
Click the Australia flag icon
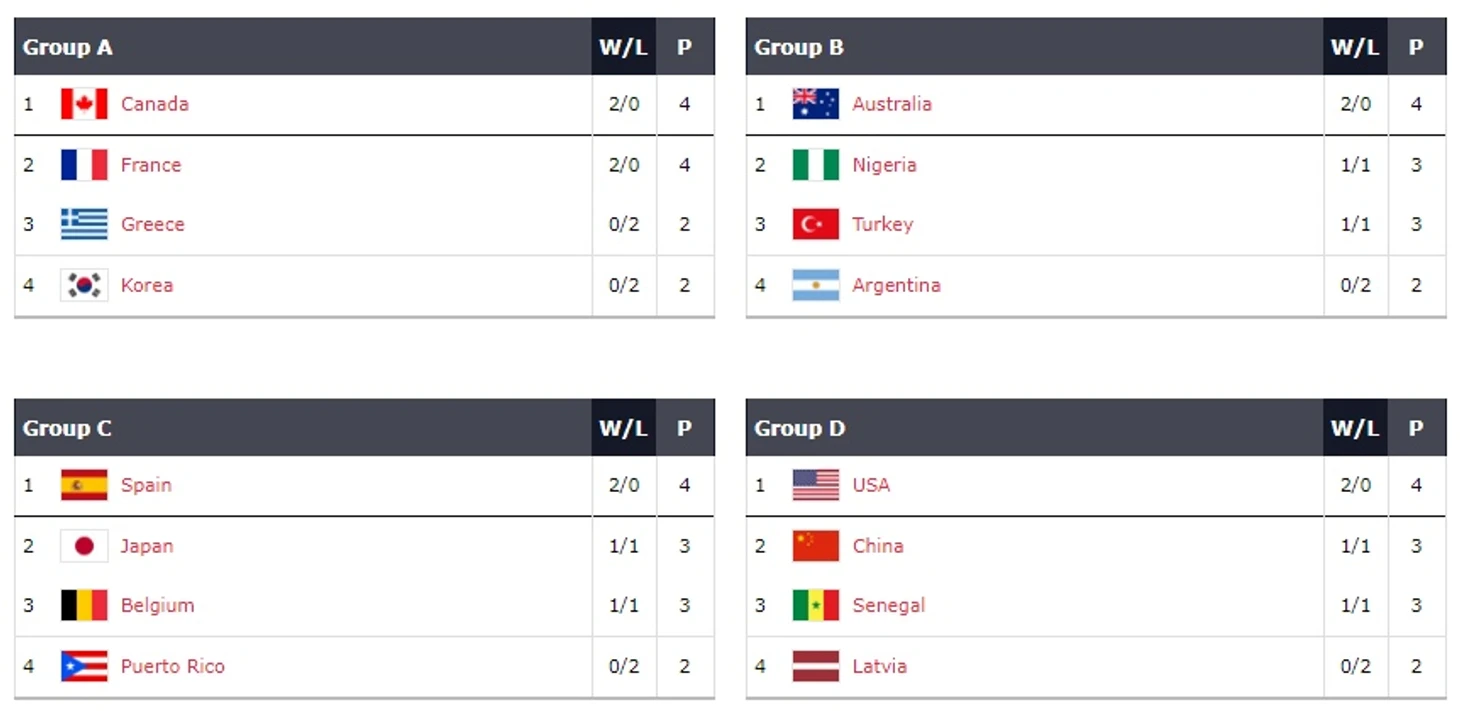(816, 104)
